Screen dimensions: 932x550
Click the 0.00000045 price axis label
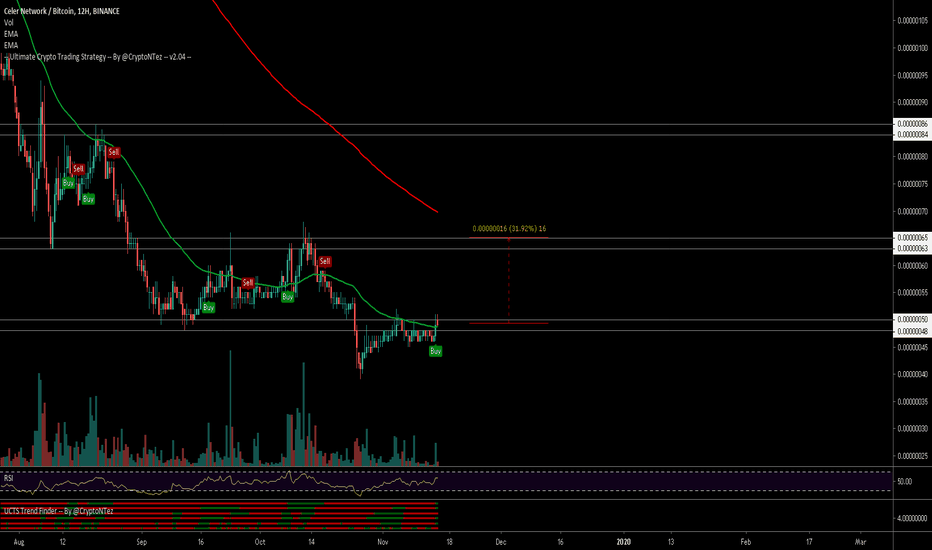click(912, 347)
